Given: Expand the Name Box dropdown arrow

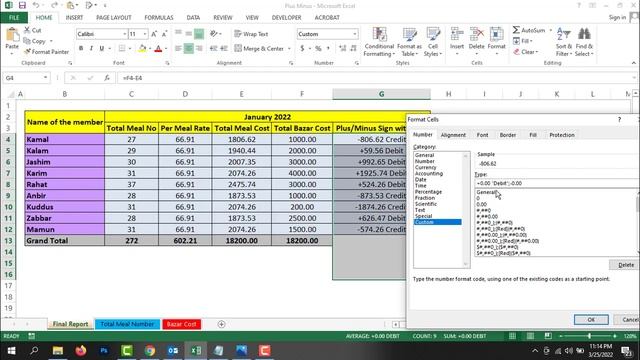Looking at the screenshot, I should 45,78.
